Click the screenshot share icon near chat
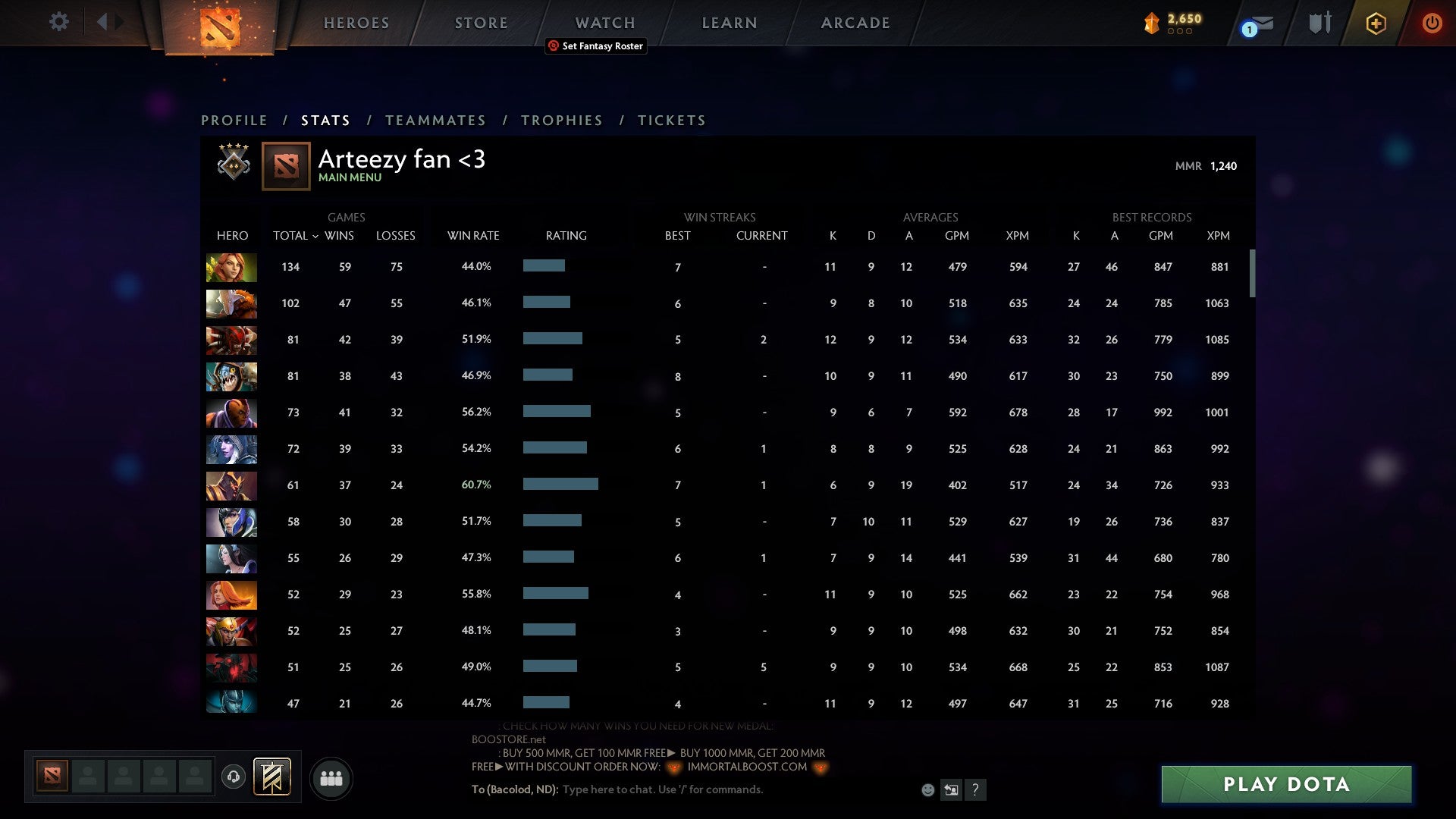The height and width of the screenshot is (819, 1456). pyautogui.click(x=950, y=789)
